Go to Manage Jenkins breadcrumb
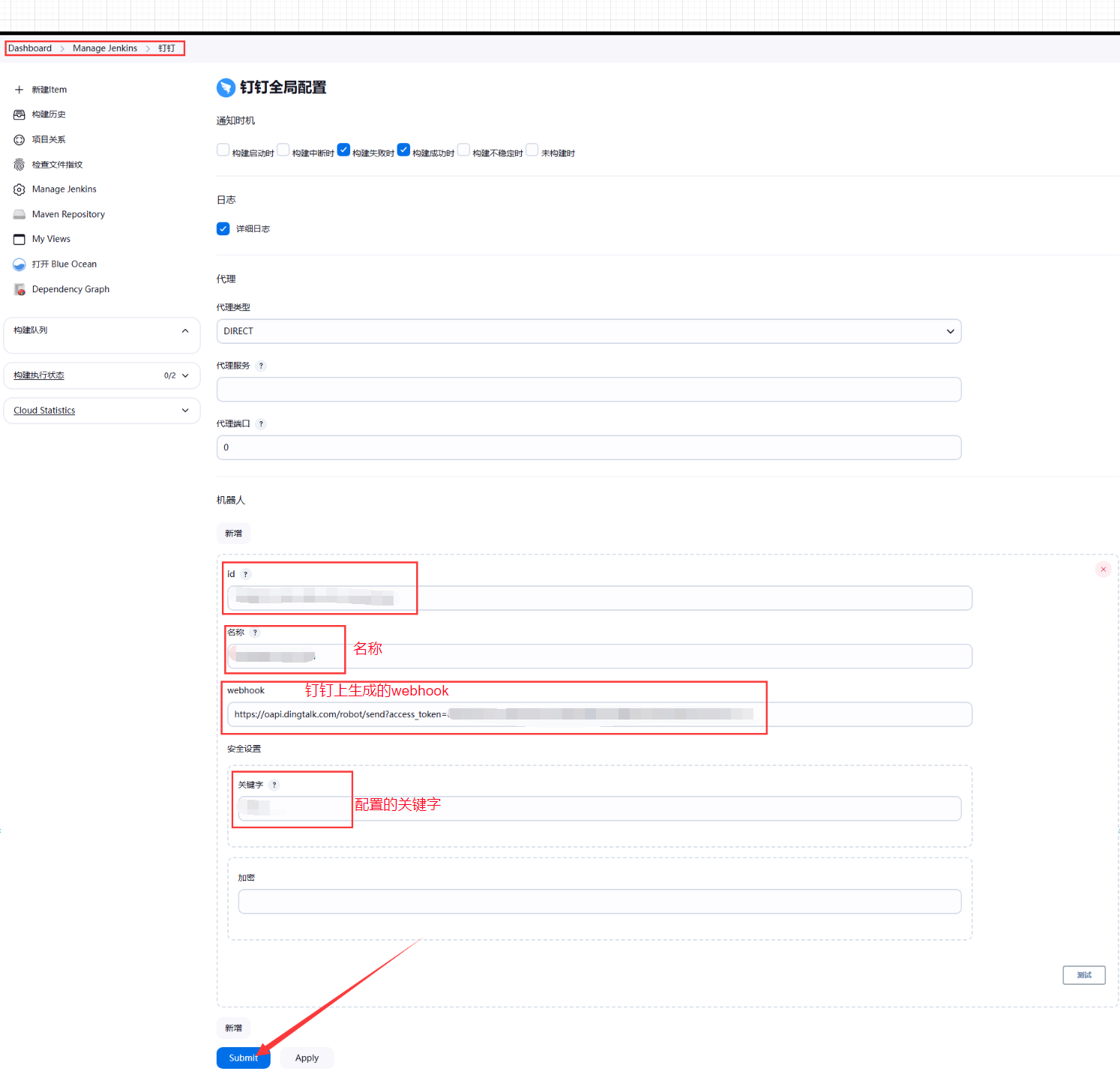Screen dimensions: 1120x1092 (x=105, y=49)
